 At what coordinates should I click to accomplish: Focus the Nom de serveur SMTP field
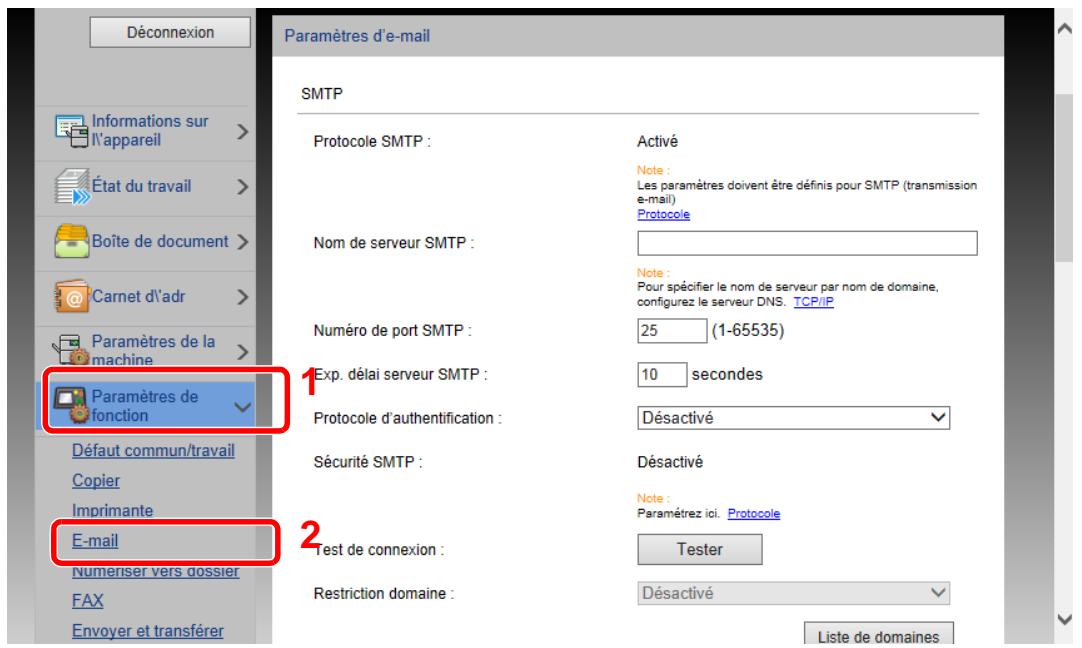point(807,243)
